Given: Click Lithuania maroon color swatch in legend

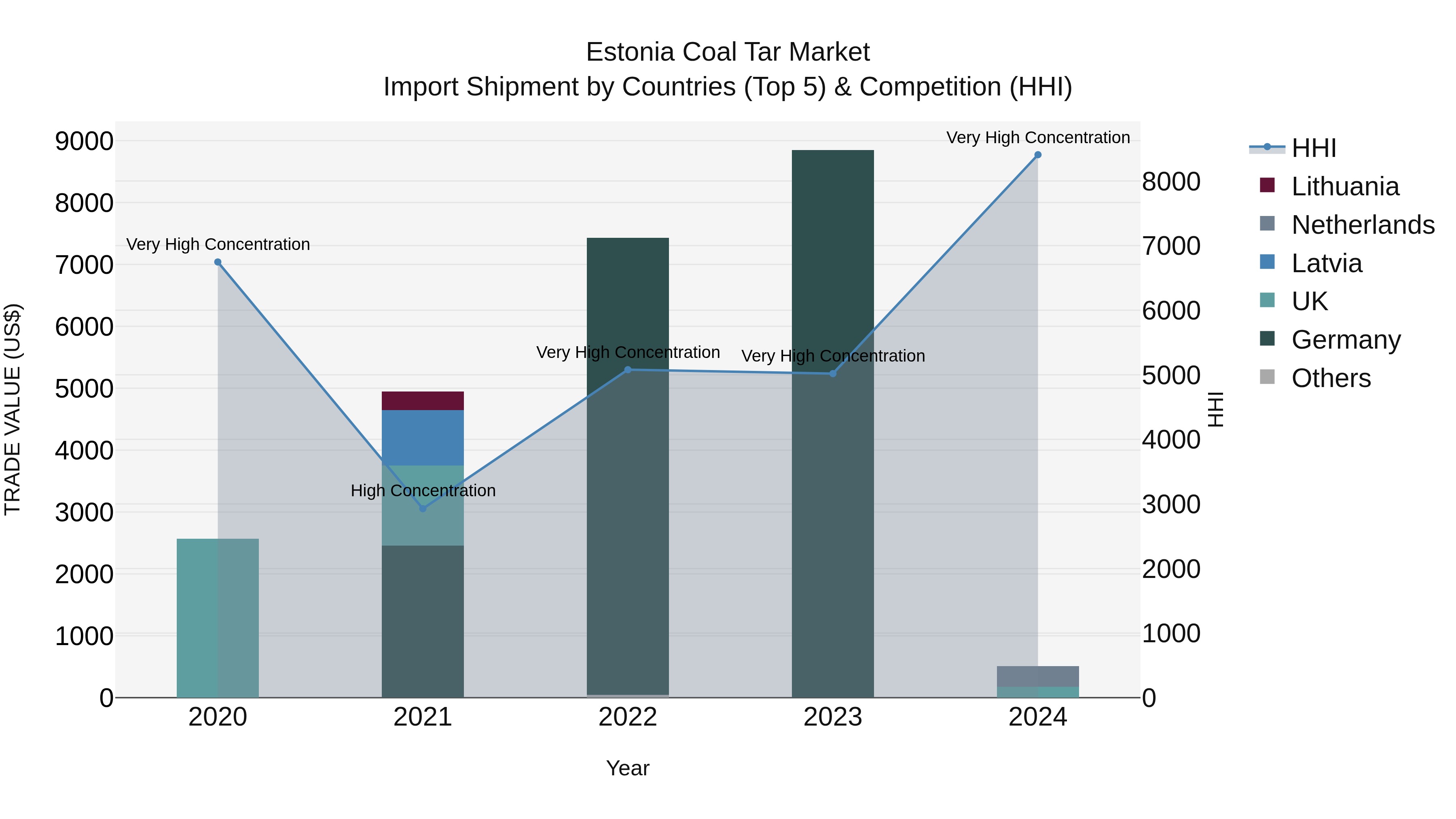Looking at the screenshot, I should [x=1267, y=185].
